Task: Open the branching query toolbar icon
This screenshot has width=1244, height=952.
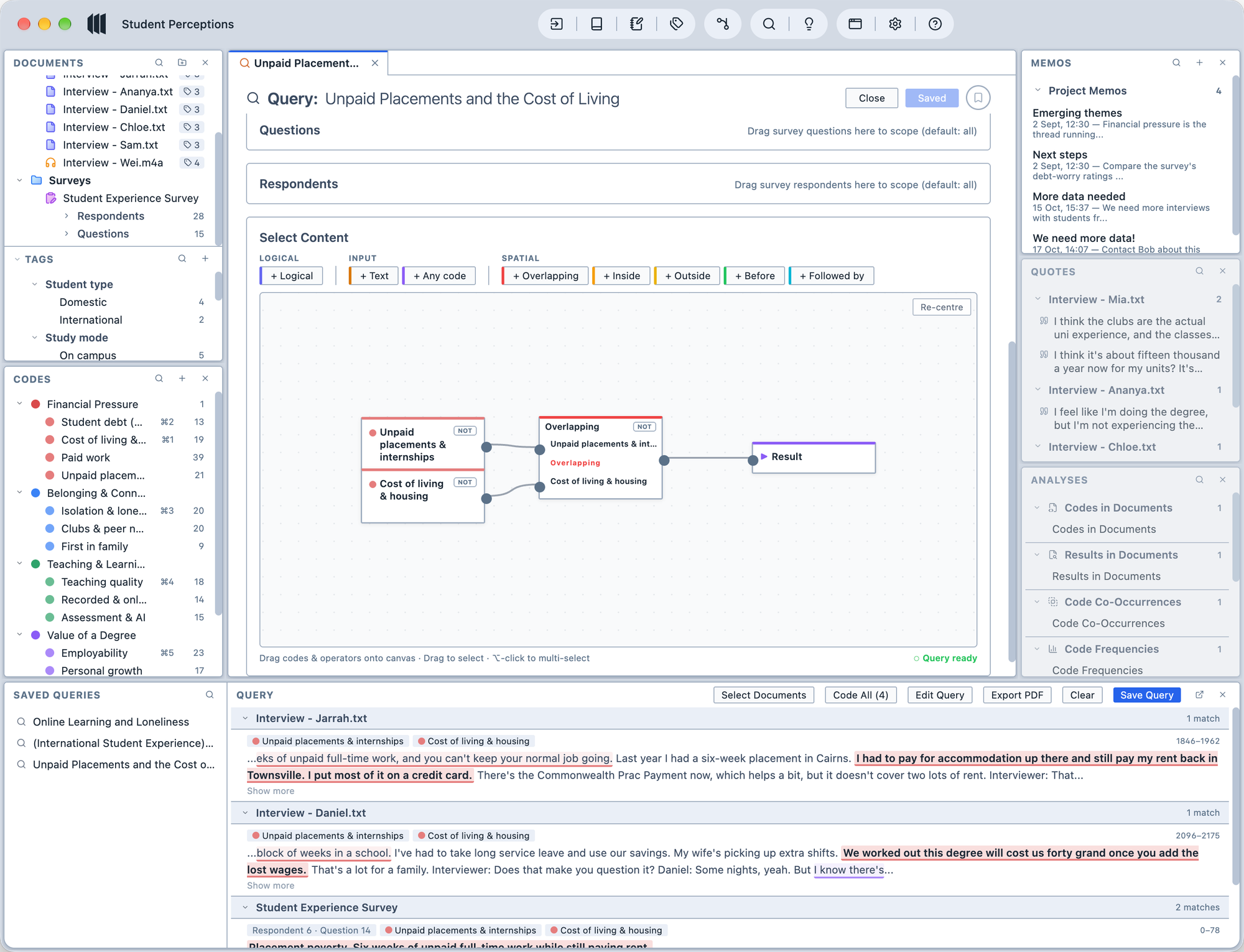Action: pyautogui.click(x=723, y=24)
